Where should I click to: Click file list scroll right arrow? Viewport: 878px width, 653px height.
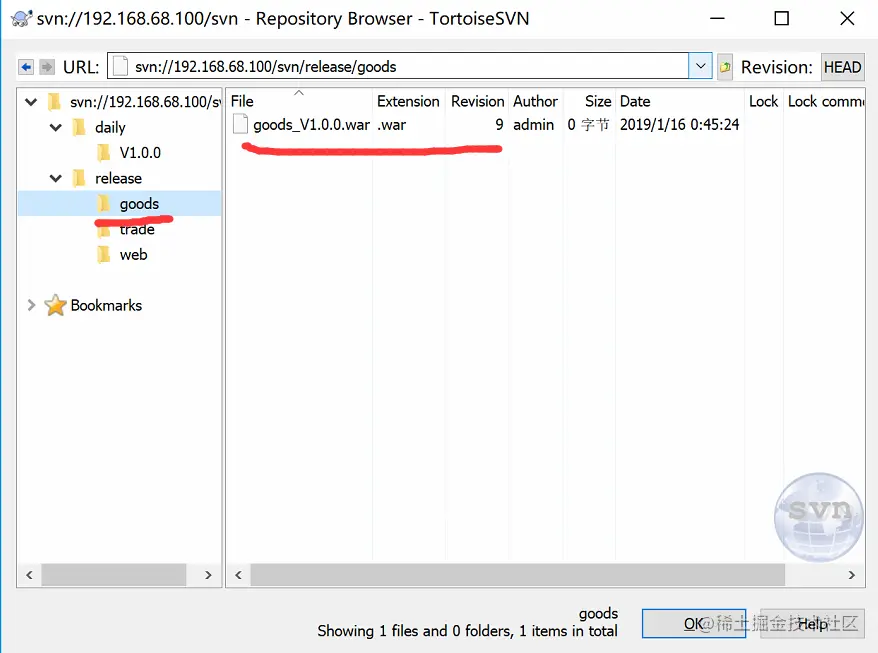coord(852,575)
